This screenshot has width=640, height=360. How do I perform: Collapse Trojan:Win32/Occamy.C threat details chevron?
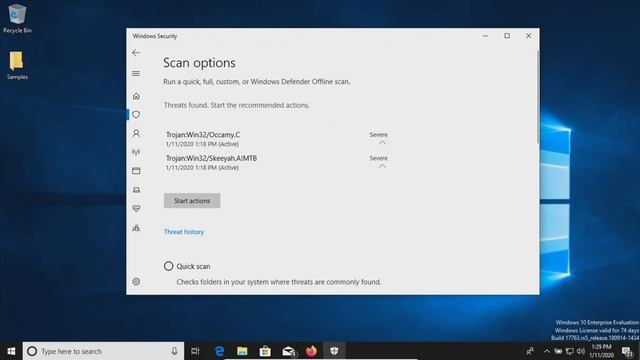pyautogui.click(x=382, y=142)
